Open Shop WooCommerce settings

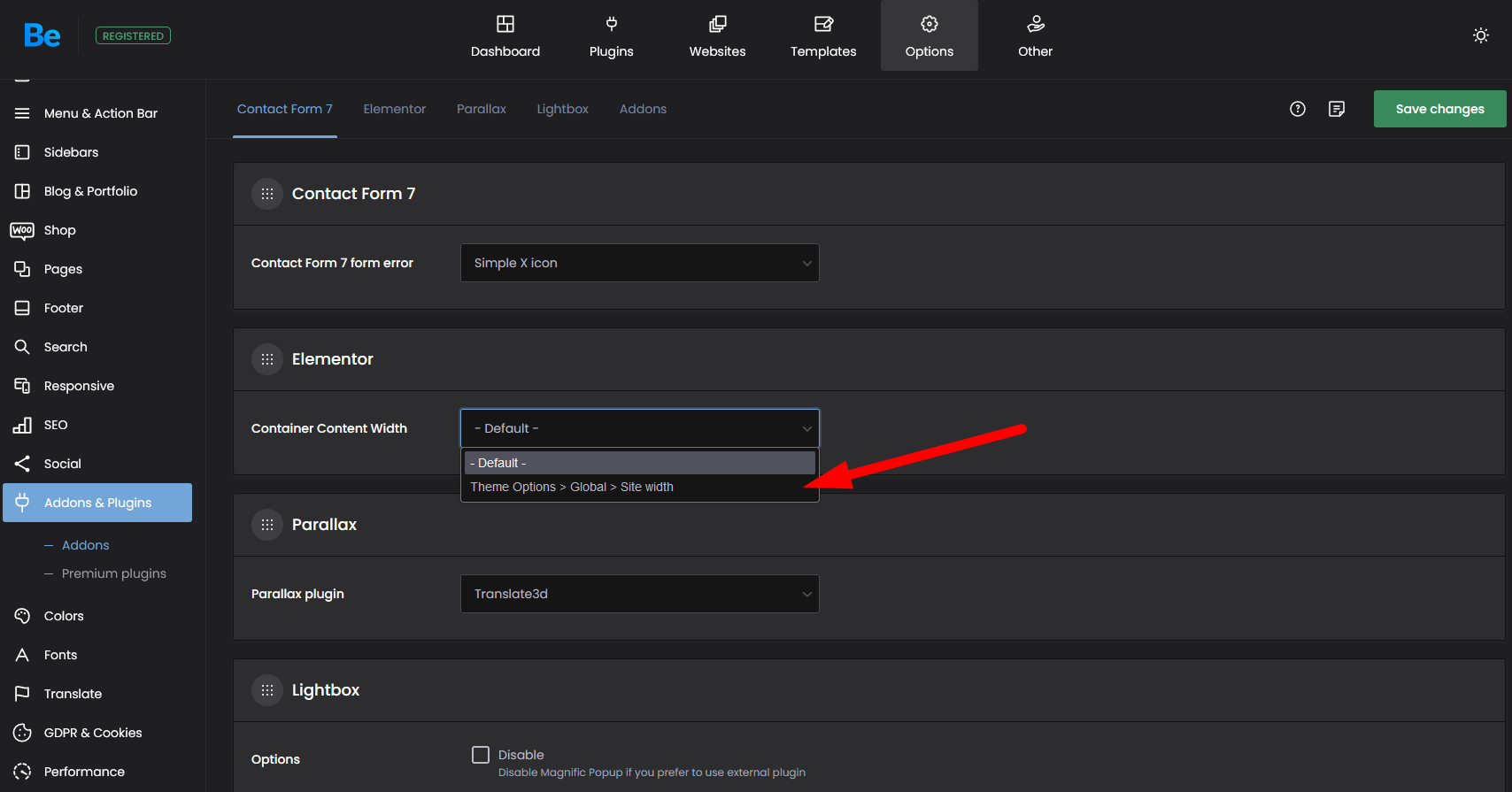97,230
